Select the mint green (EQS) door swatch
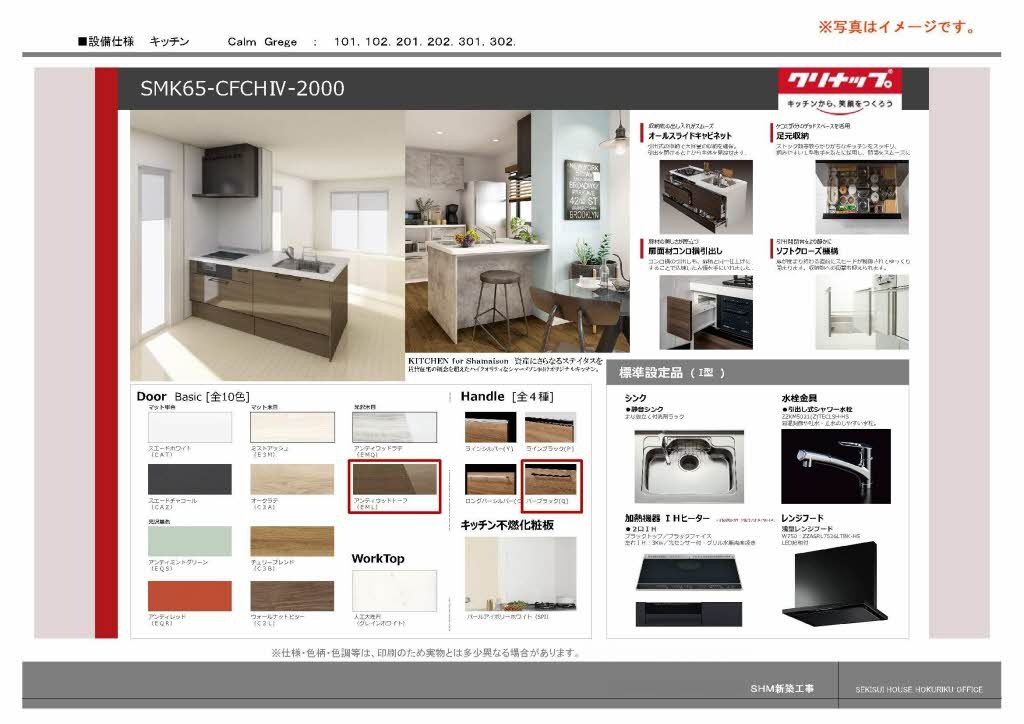1024x724 pixels. 189,541
